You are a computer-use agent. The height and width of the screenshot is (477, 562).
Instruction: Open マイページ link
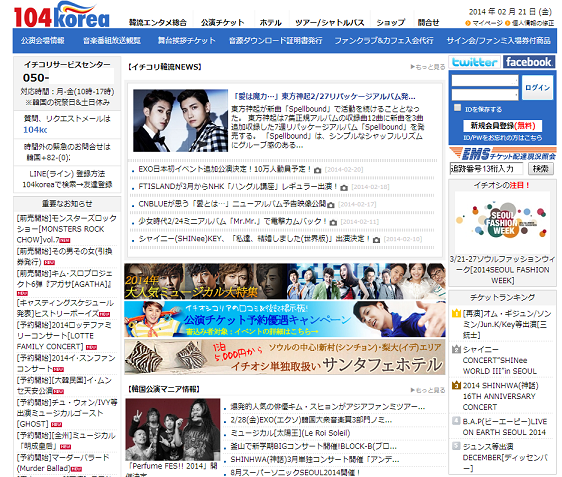(487, 23)
